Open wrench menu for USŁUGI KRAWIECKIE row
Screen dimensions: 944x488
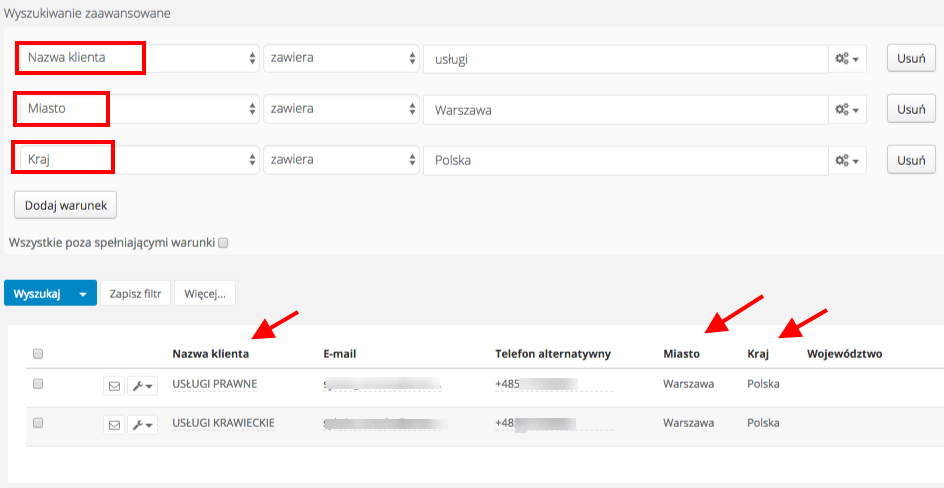(142, 425)
